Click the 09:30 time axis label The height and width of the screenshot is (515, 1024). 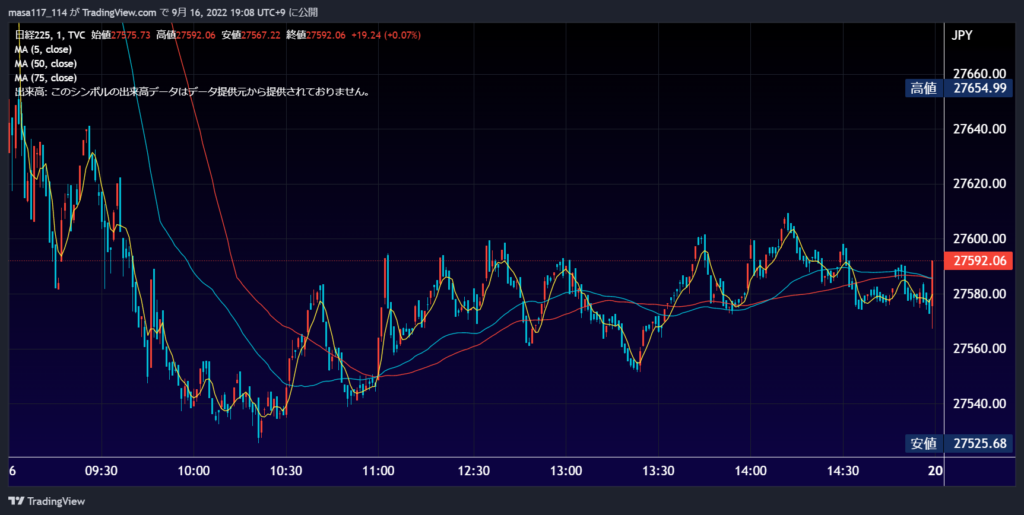101,471
